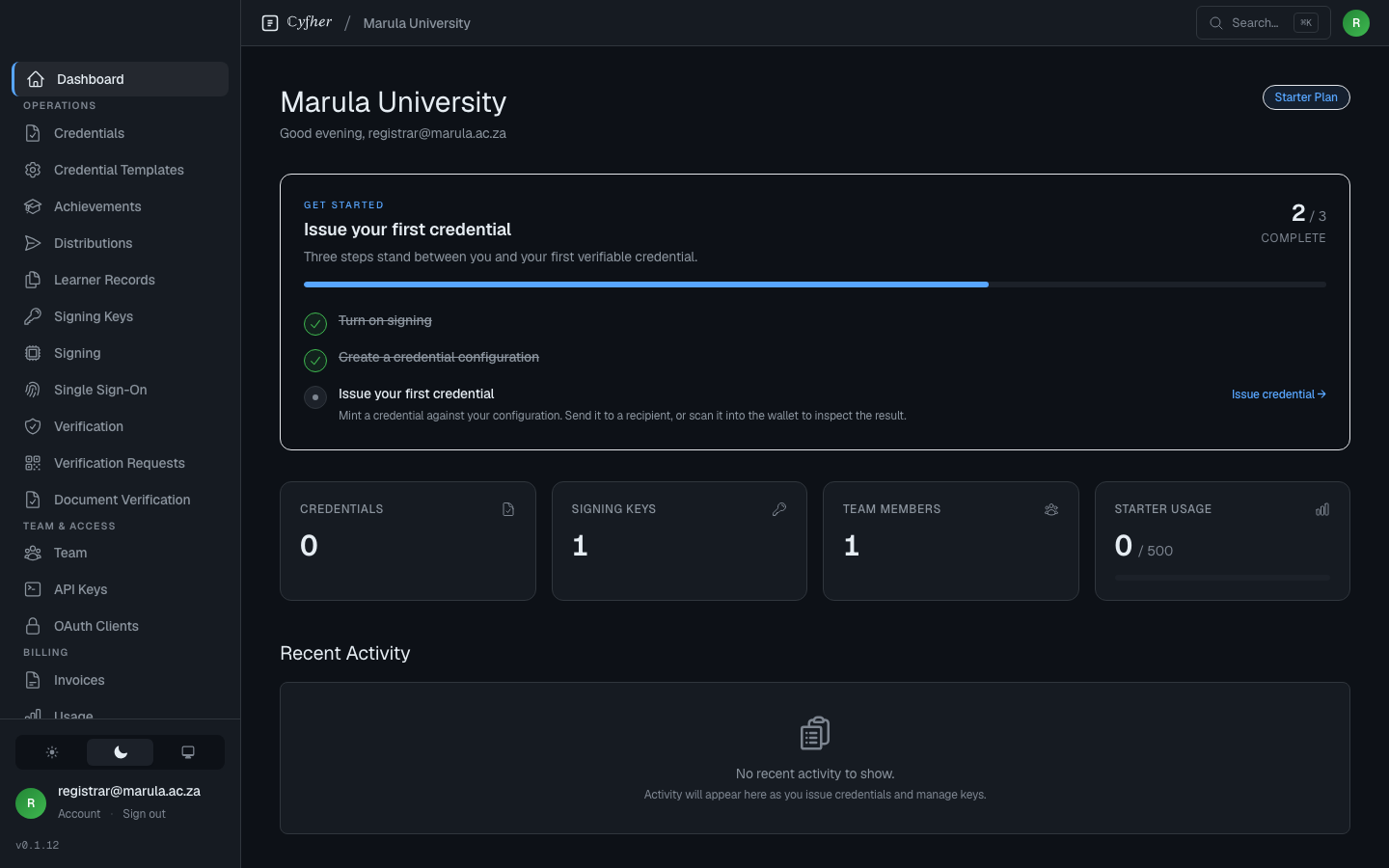The width and height of the screenshot is (1389, 868).
Task: Click the Credentials document icon in sidebar
Action: point(33,133)
